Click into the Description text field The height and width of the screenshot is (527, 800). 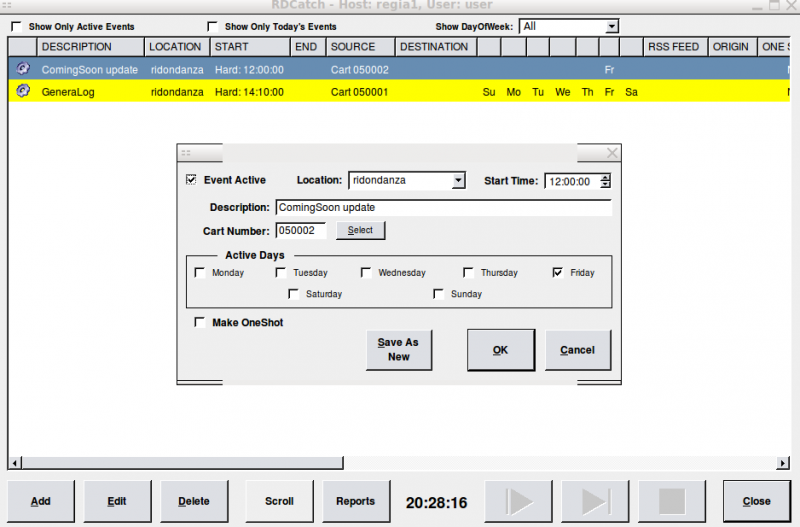click(442, 207)
